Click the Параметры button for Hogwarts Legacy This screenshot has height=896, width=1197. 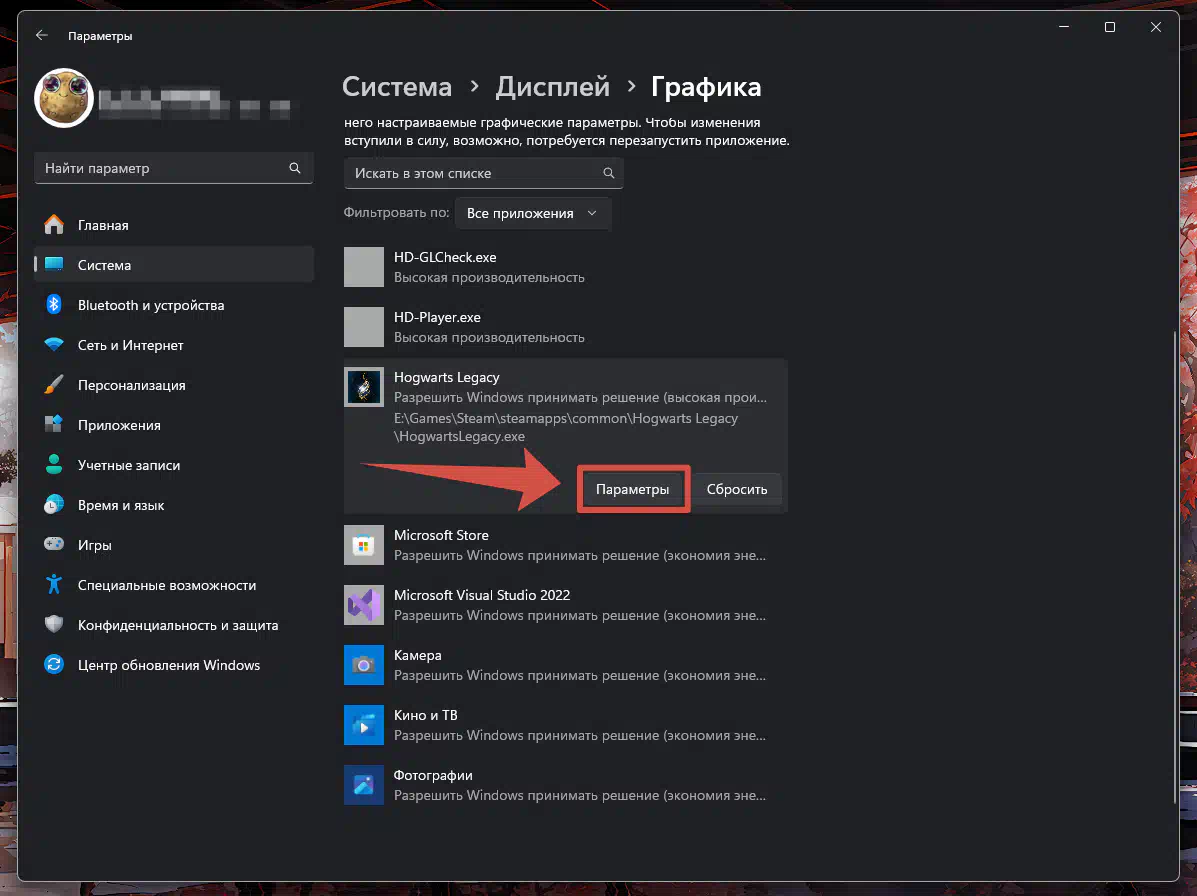point(633,488)
